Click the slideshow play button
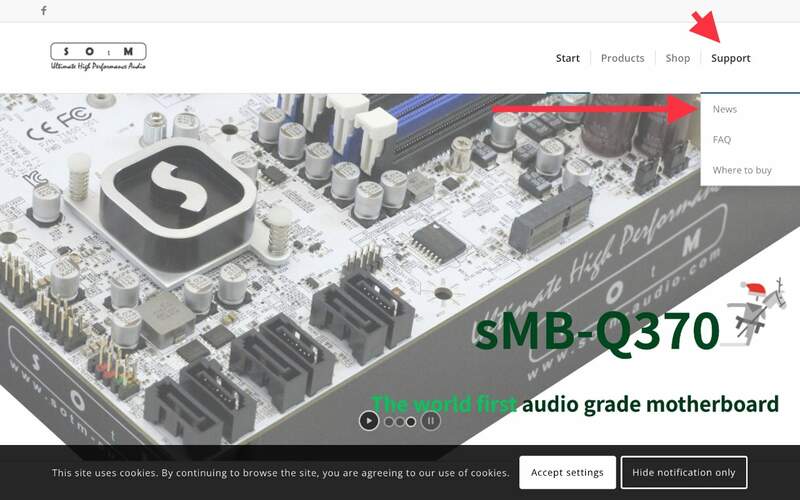The height and width of the screenshot is (500, 800). [369, 421]
